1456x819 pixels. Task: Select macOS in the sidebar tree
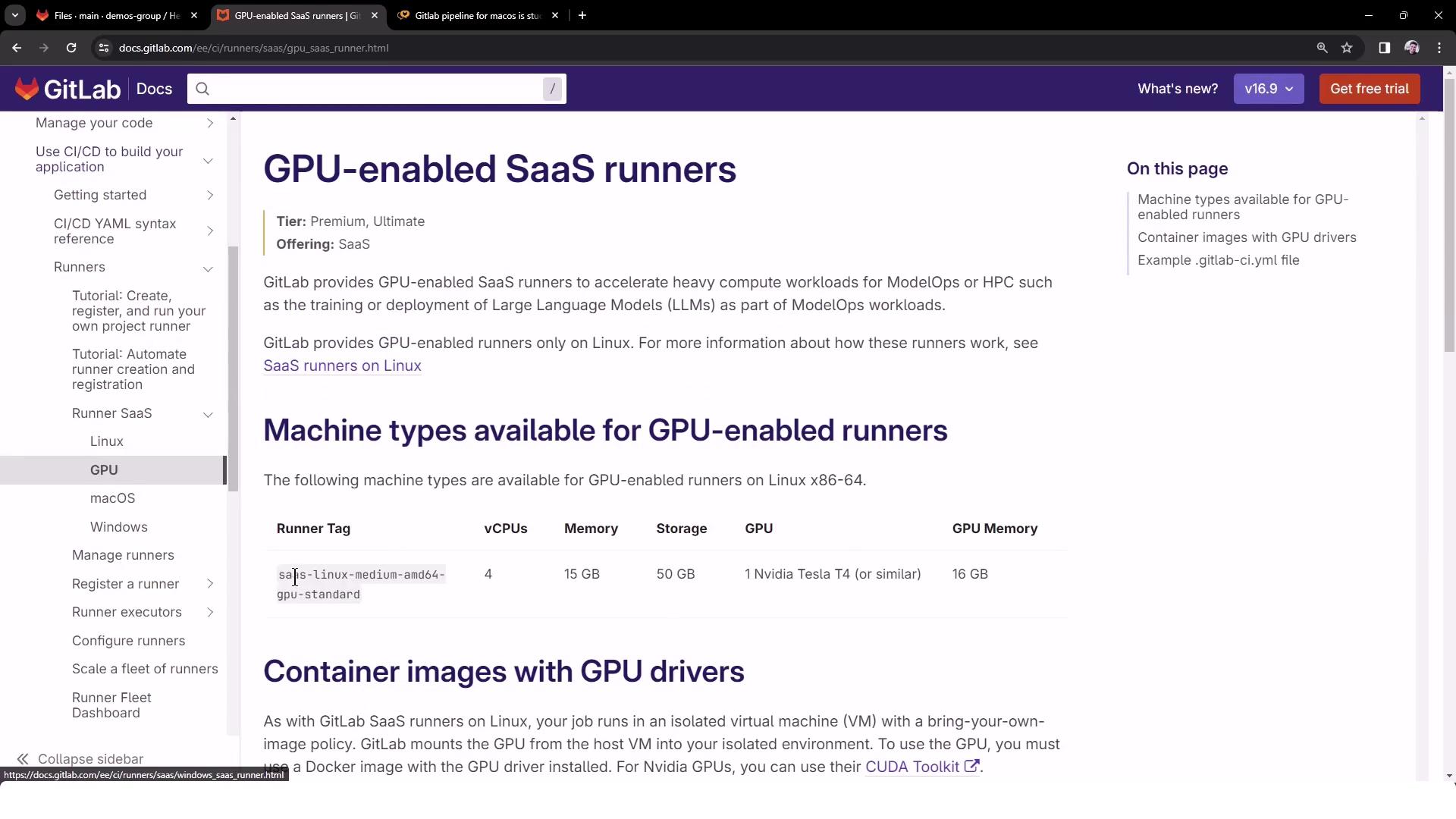112,498
